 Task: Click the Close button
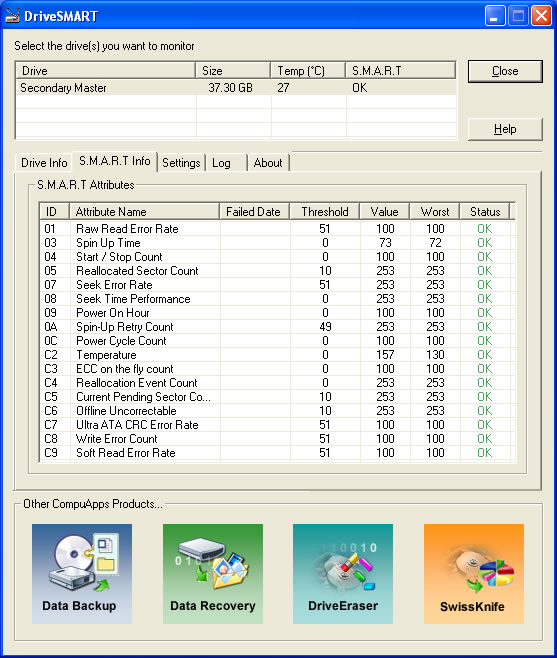point(505,71)
